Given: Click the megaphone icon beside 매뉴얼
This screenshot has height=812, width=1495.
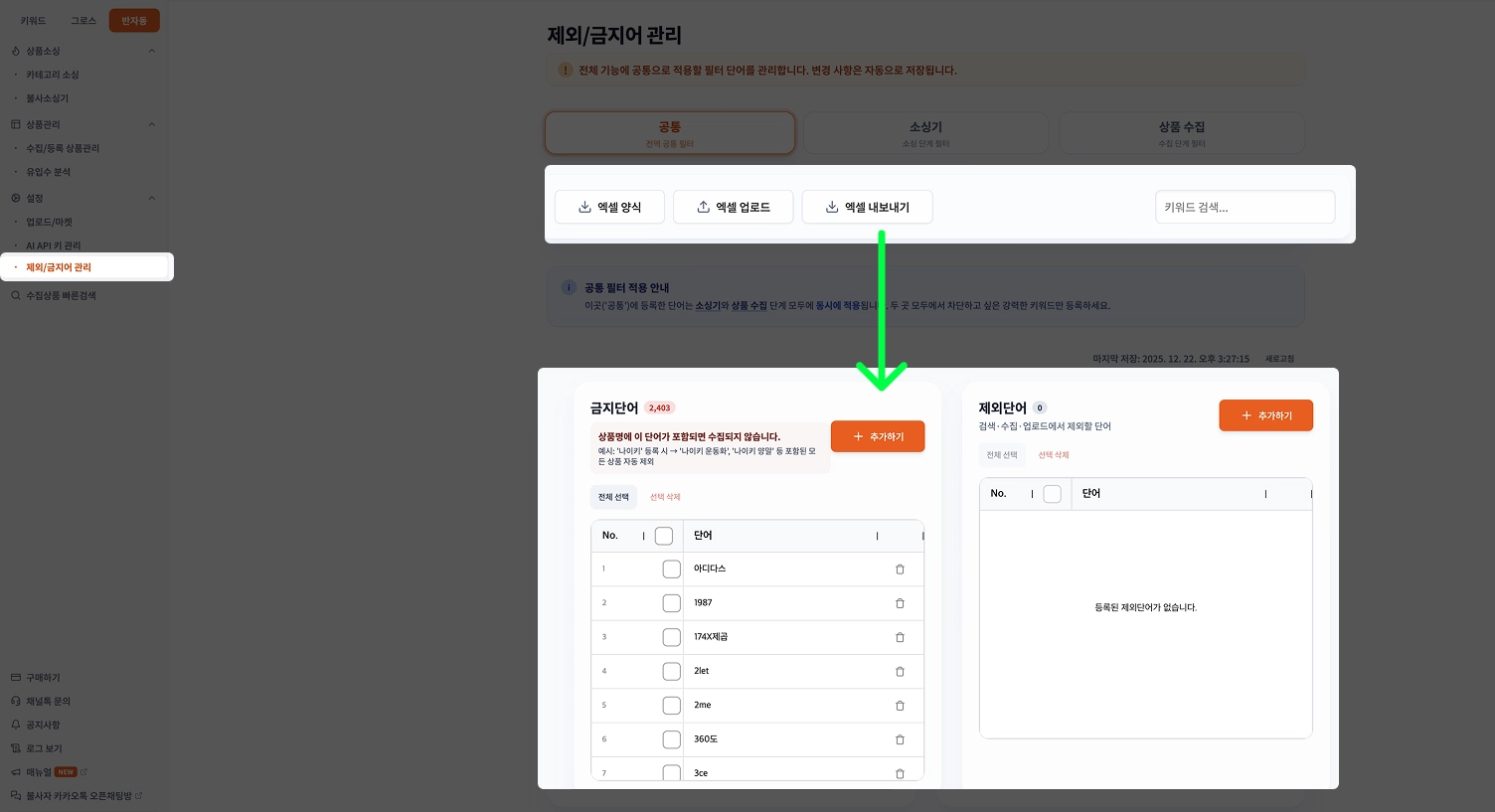Looking at the screenshot, I should (x=16, y=772).
